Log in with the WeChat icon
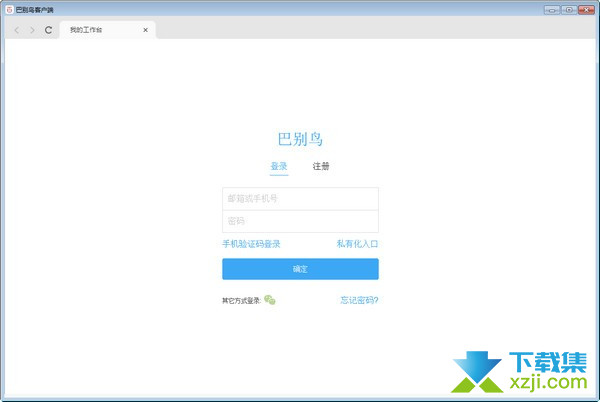 [x=270, y=300]
